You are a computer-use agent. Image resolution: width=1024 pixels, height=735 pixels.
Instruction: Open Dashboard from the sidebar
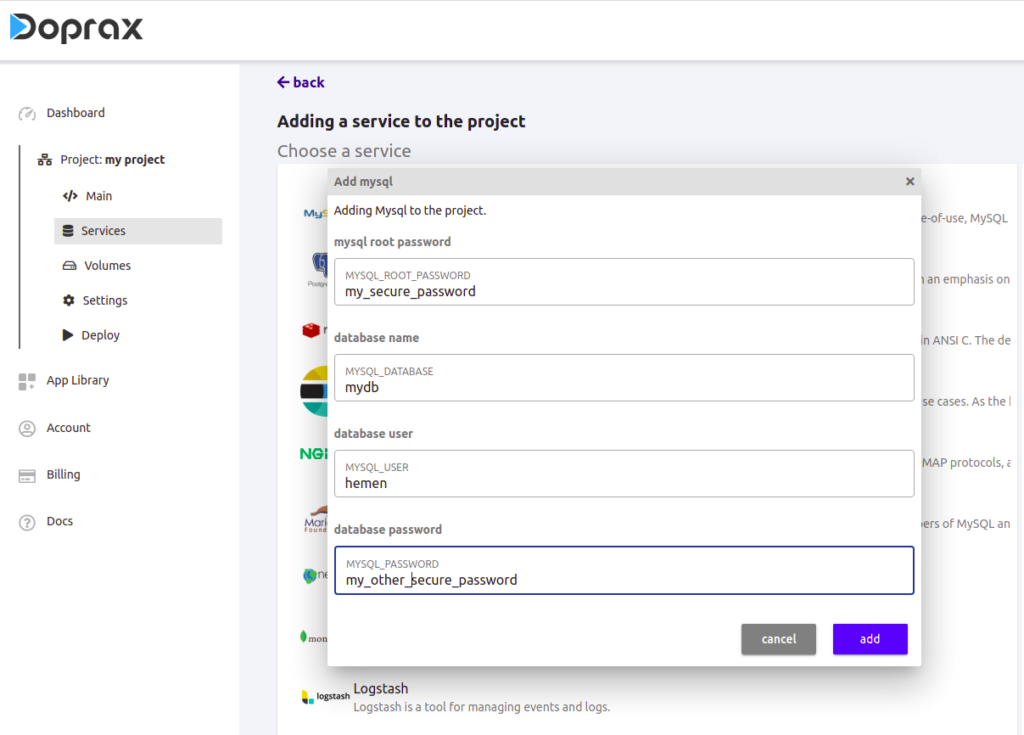(x=75, y=113)
